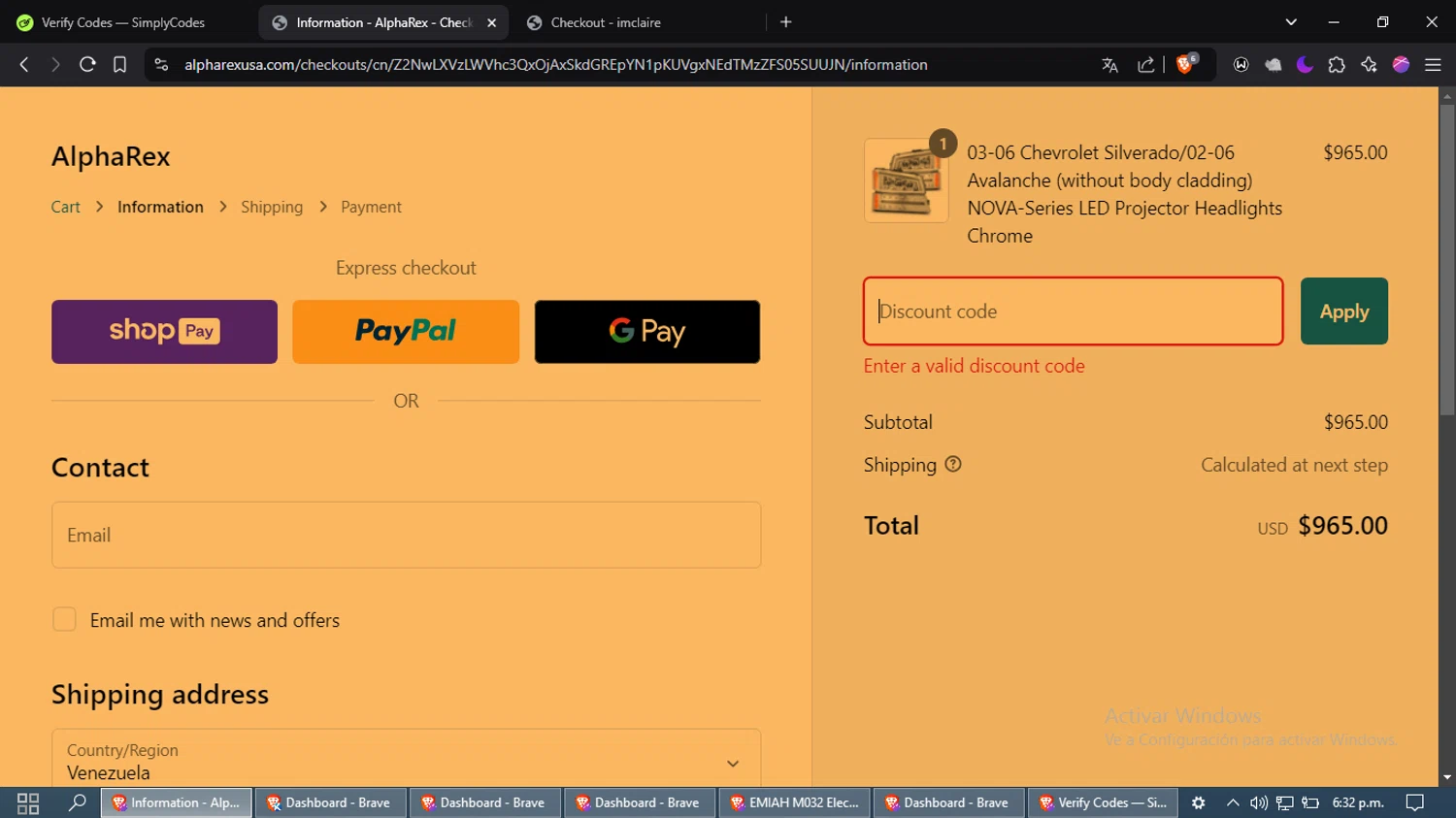Image resolution: width=1456 pixels, height=818 pixels.
Task: Open the browser hamburger menu
Action: (x=1433, y=65)
